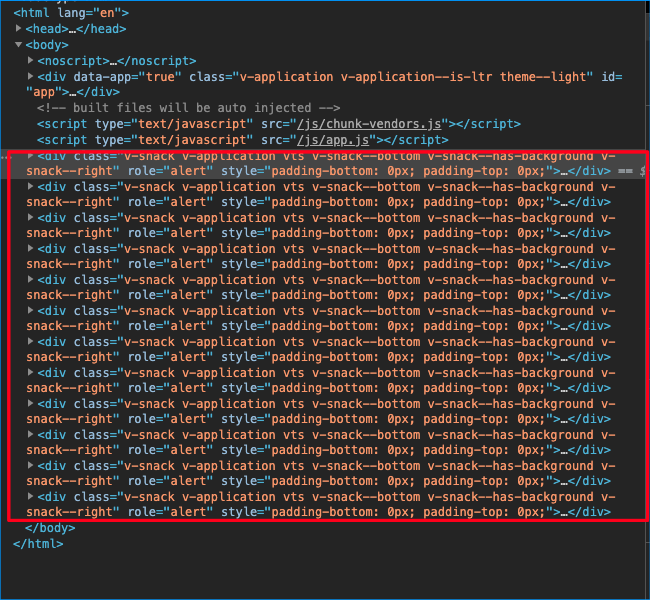
Task: Expand the div data-app element triangle
Action: click(30, 76)
